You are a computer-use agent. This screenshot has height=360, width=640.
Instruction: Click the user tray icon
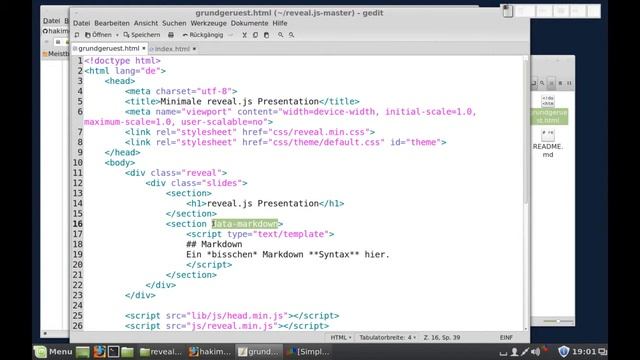[514, 352]
